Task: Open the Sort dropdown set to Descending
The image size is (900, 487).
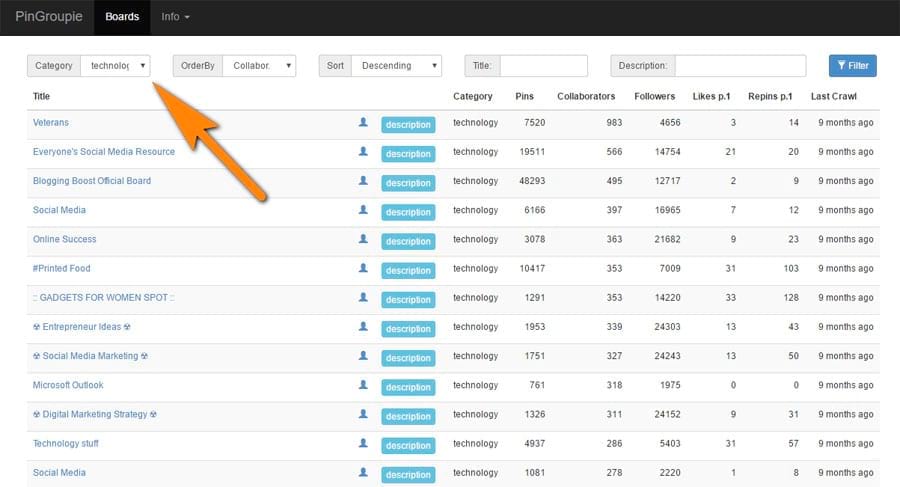Action: pyautogui.click(x=396, y=66)
